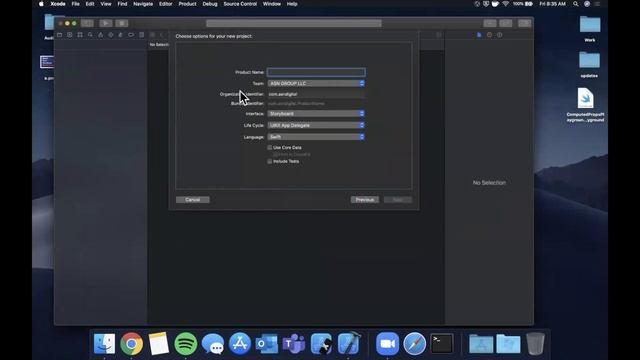This screenshot has height=360, width=640.
Task: Open Spotlight search in menu bar
Action: coord(576,4)
